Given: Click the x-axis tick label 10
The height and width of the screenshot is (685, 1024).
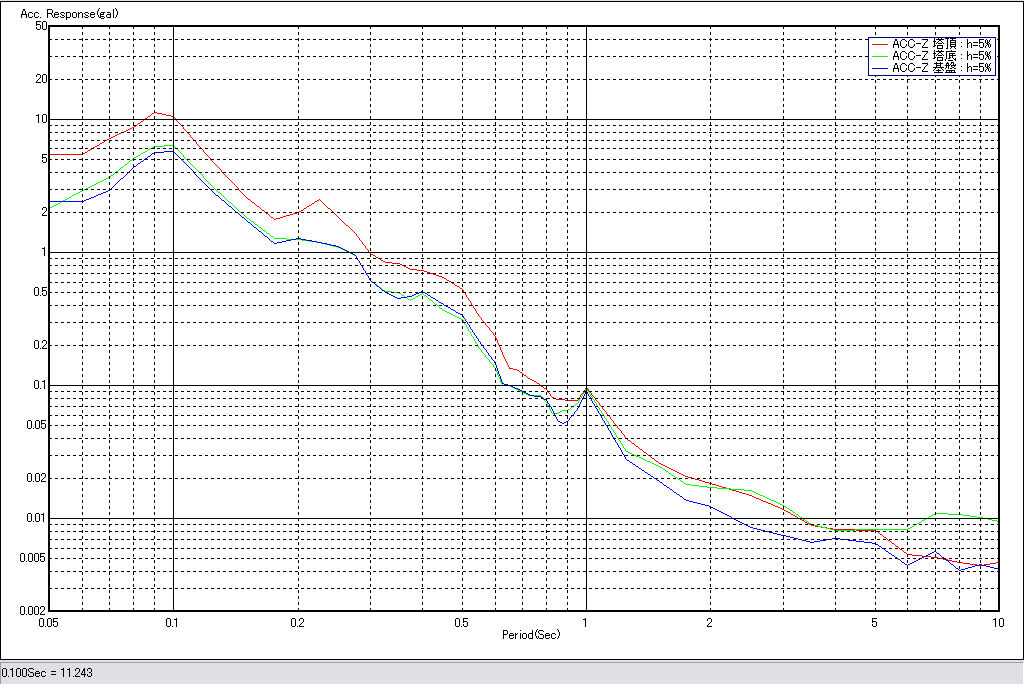Looking at the screenshot, I should [997, 622].
